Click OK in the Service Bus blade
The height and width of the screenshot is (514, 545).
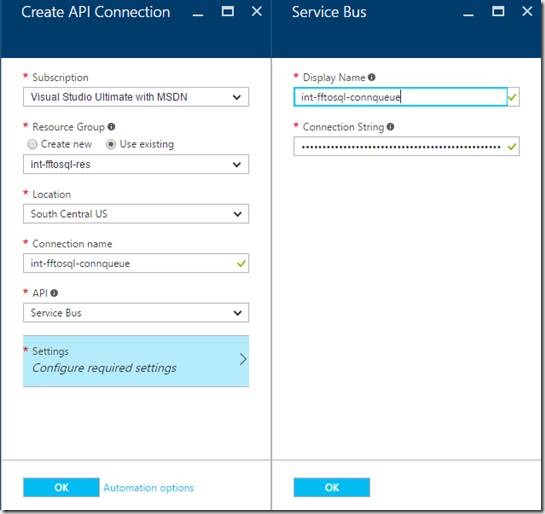pos(332,487)
